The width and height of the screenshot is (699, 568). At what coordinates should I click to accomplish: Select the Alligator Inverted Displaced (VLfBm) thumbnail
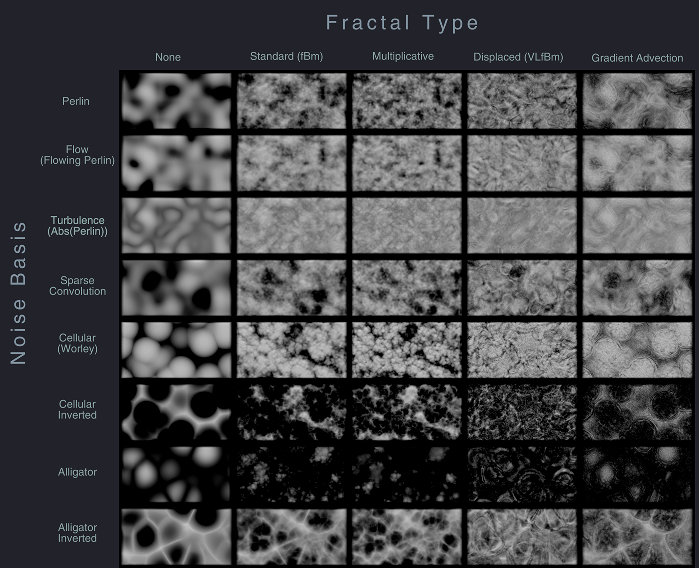tap(522, 537)
